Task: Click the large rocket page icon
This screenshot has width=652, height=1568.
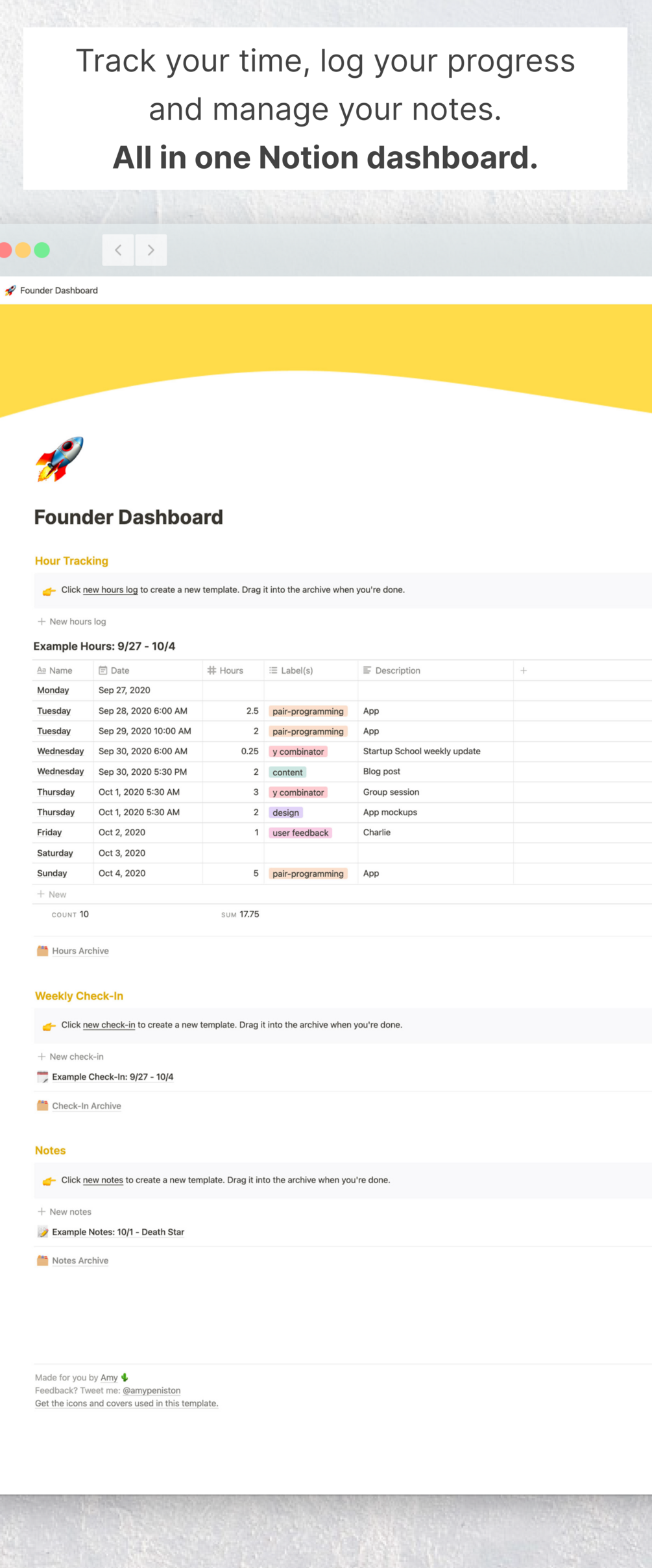Action: (60, 459)
